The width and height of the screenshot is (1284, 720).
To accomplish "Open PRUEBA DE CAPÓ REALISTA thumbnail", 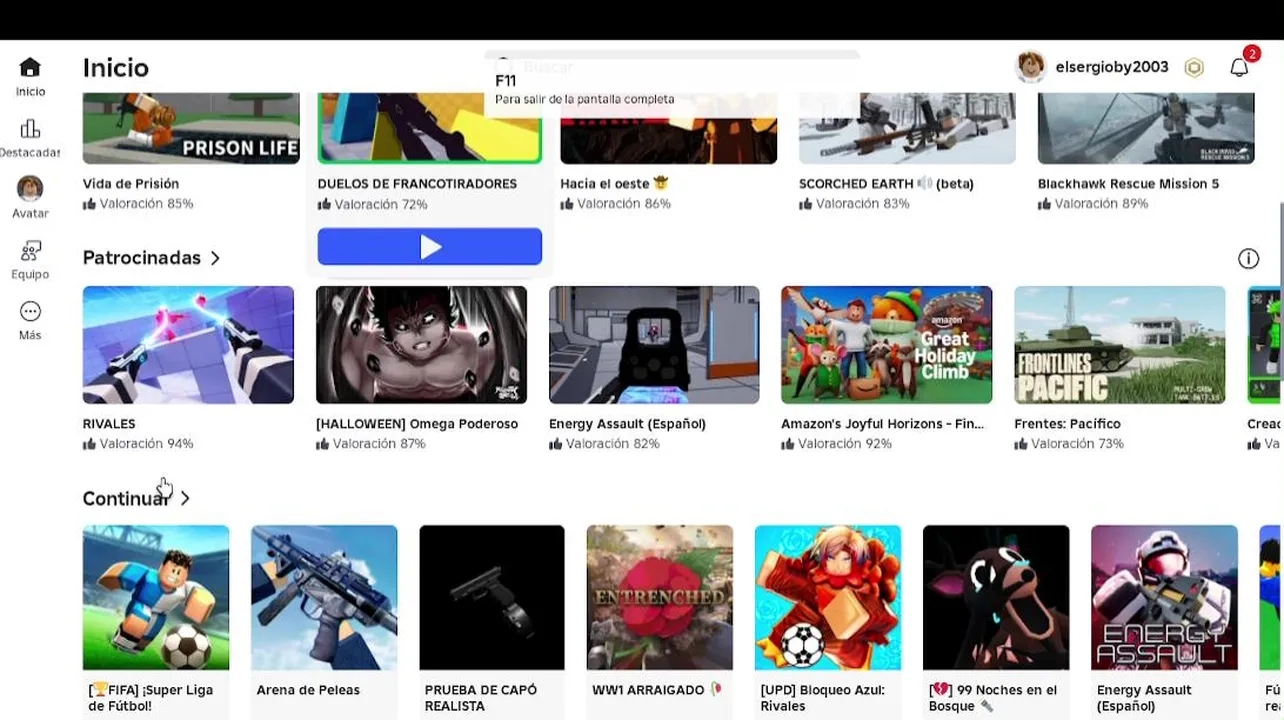I will pos(492,597).
